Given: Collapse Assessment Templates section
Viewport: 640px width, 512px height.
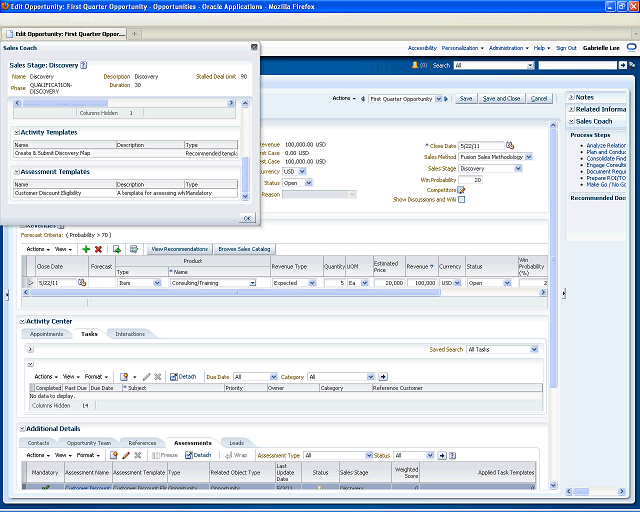Looking at the screenshot, I should tap(17, 172).
